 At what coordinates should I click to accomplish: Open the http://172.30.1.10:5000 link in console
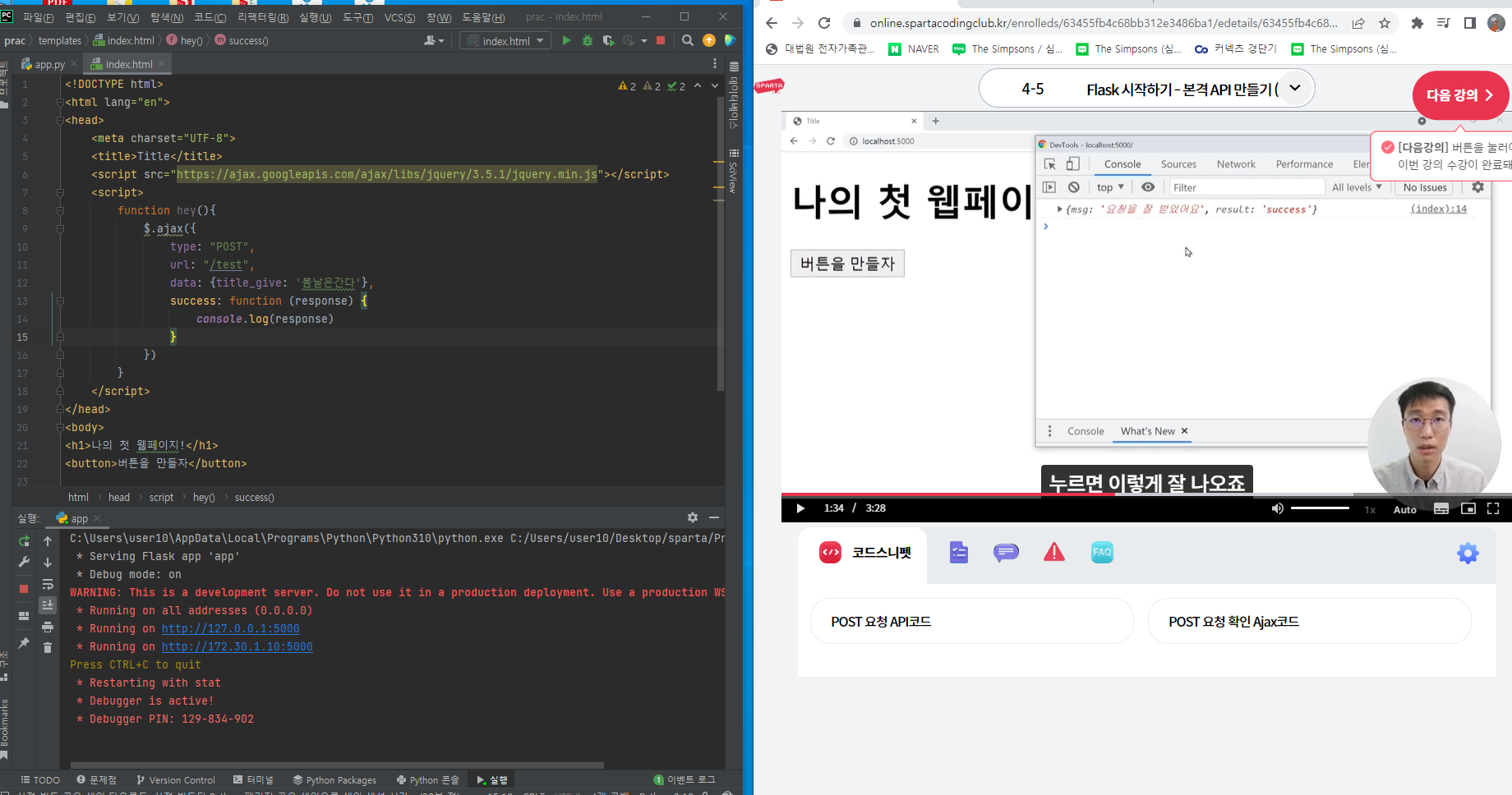point(237,646)
